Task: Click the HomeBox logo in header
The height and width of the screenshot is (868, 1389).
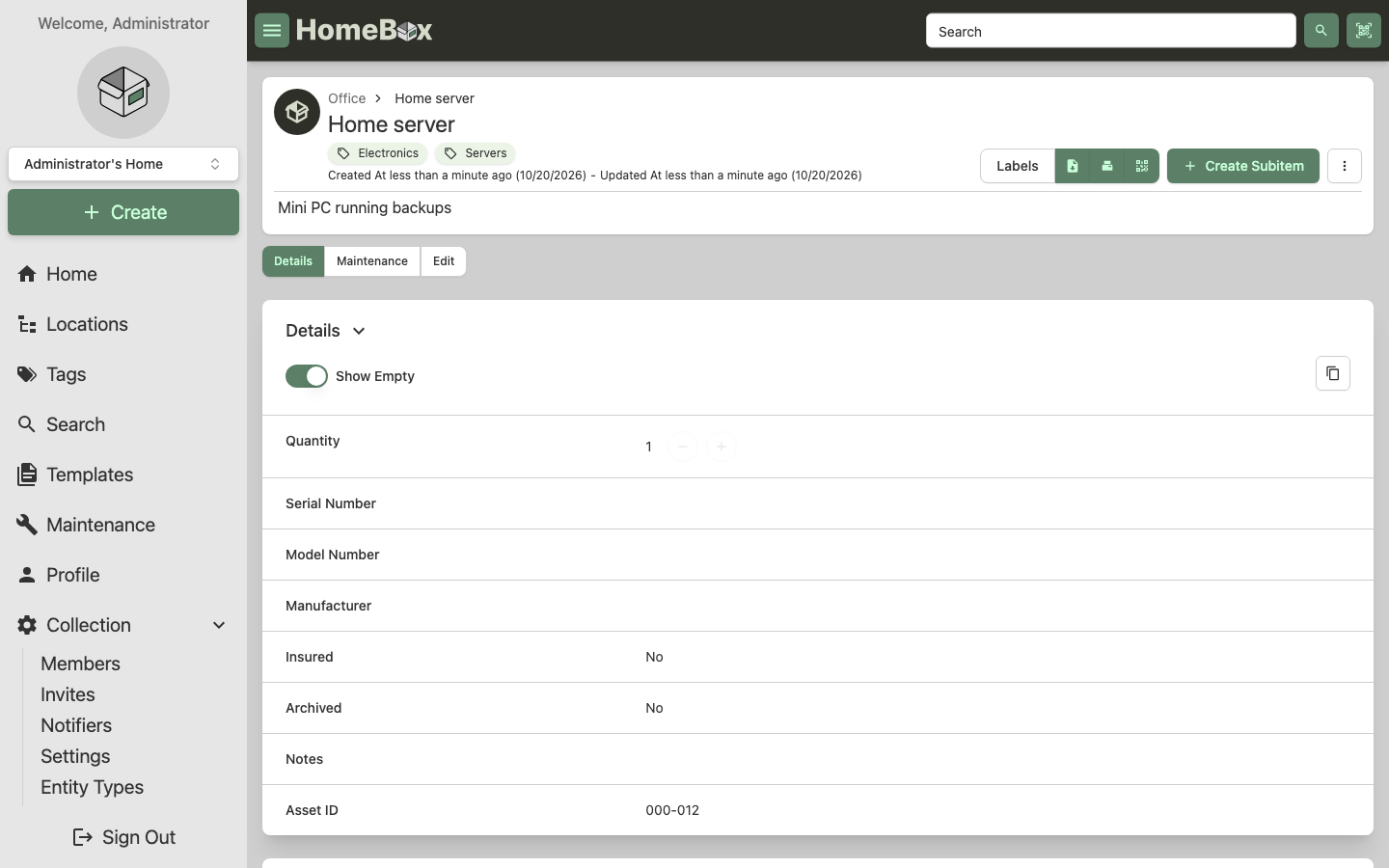Action: tap(364, 31)
